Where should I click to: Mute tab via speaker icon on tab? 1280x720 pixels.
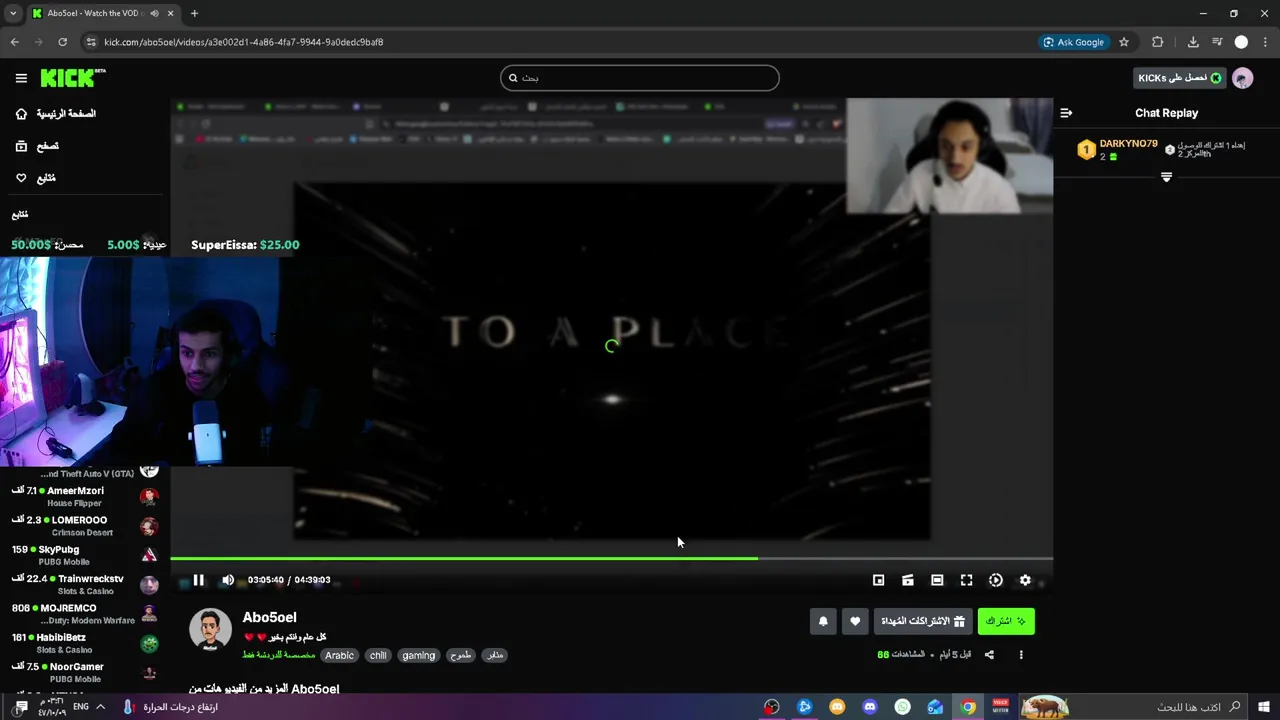pyautogui.click(x=154, y=13)
